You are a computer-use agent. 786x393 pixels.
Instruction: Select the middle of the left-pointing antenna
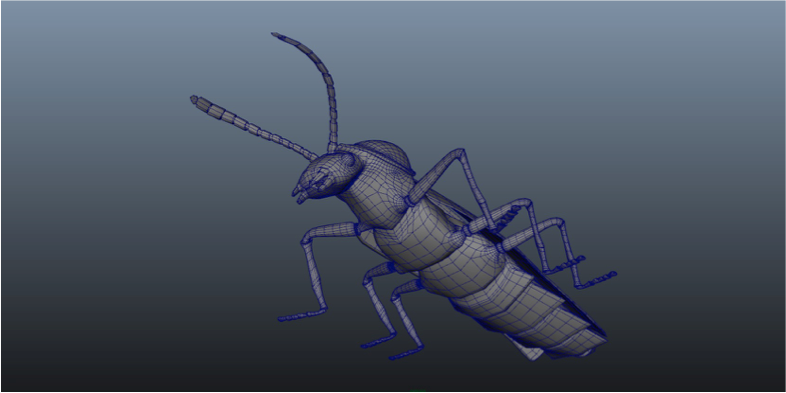click(256, 129)
